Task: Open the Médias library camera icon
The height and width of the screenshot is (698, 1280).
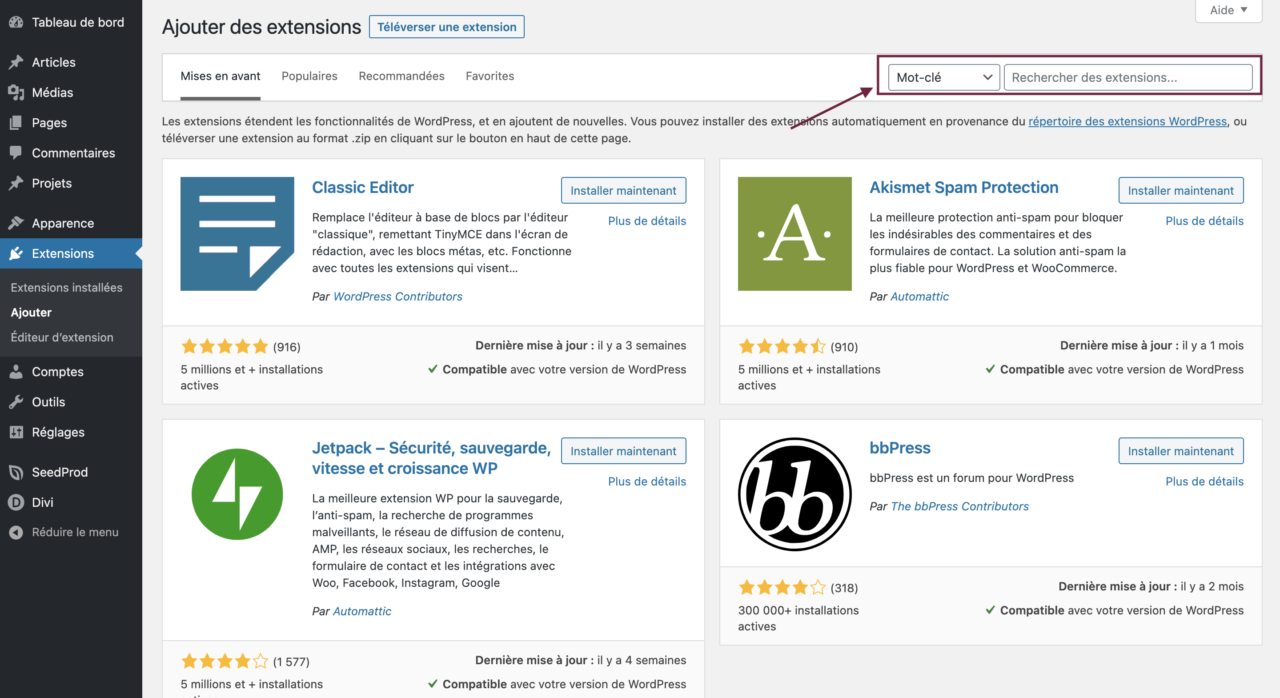Action: tap(16, 92)
